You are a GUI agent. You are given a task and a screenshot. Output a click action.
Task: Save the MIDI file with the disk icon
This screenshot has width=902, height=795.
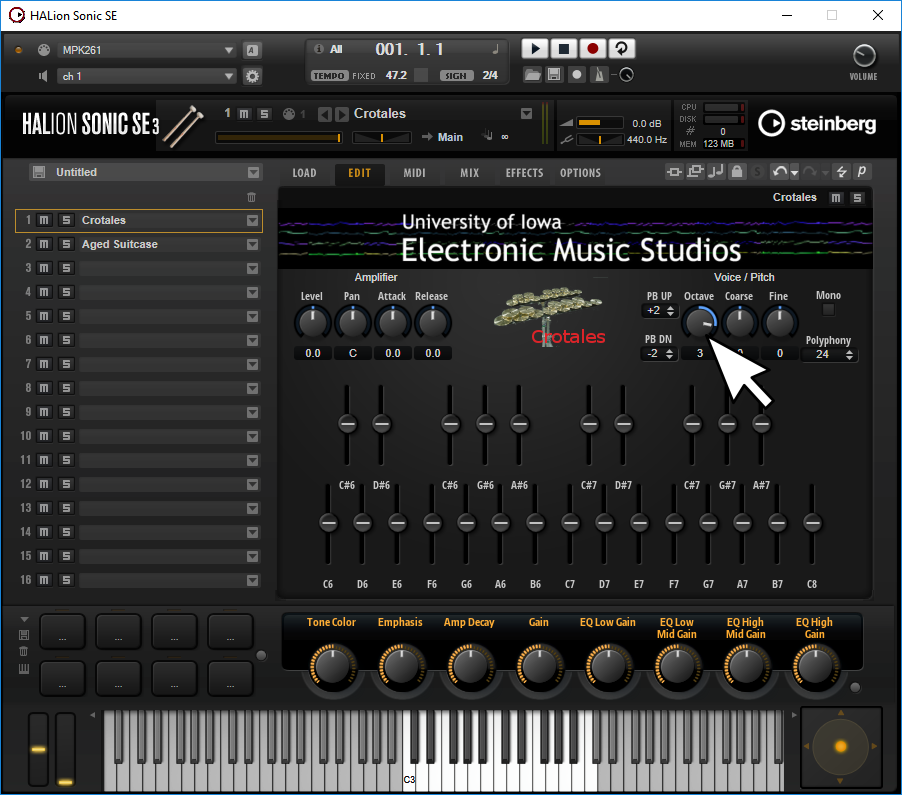[x=554, y=75]
